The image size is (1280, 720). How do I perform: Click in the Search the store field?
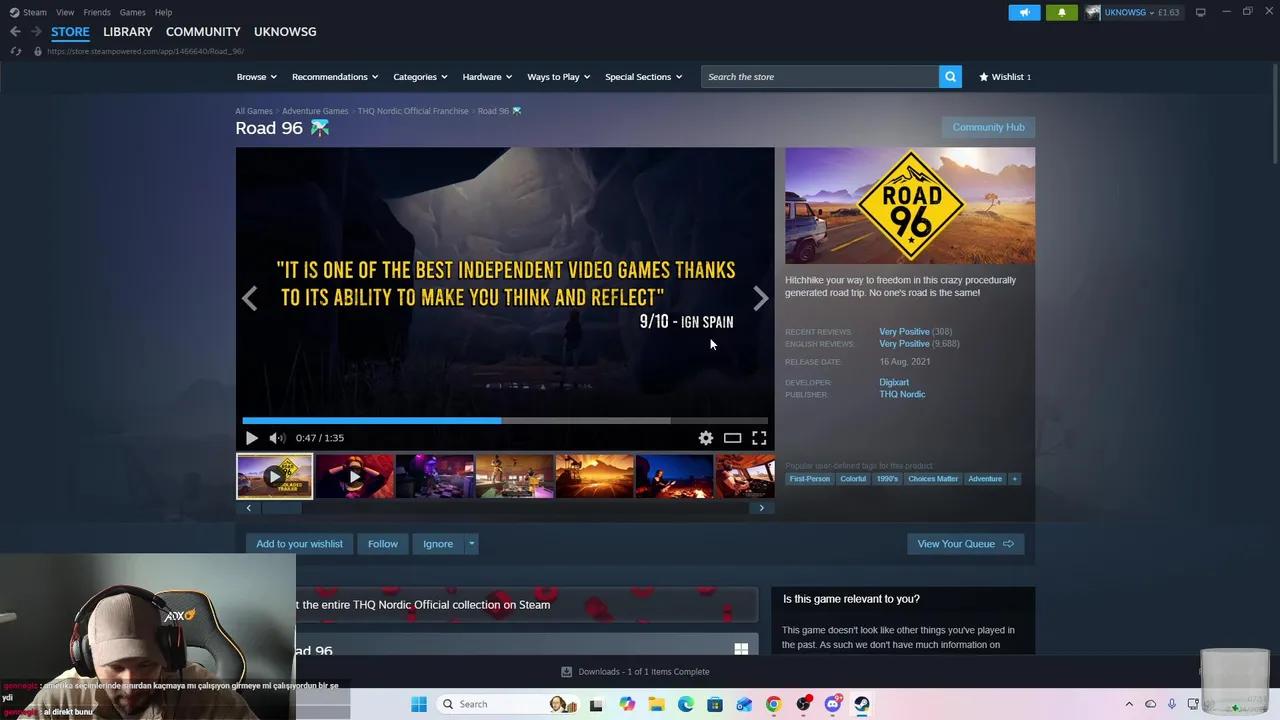[x=820, y=77]
